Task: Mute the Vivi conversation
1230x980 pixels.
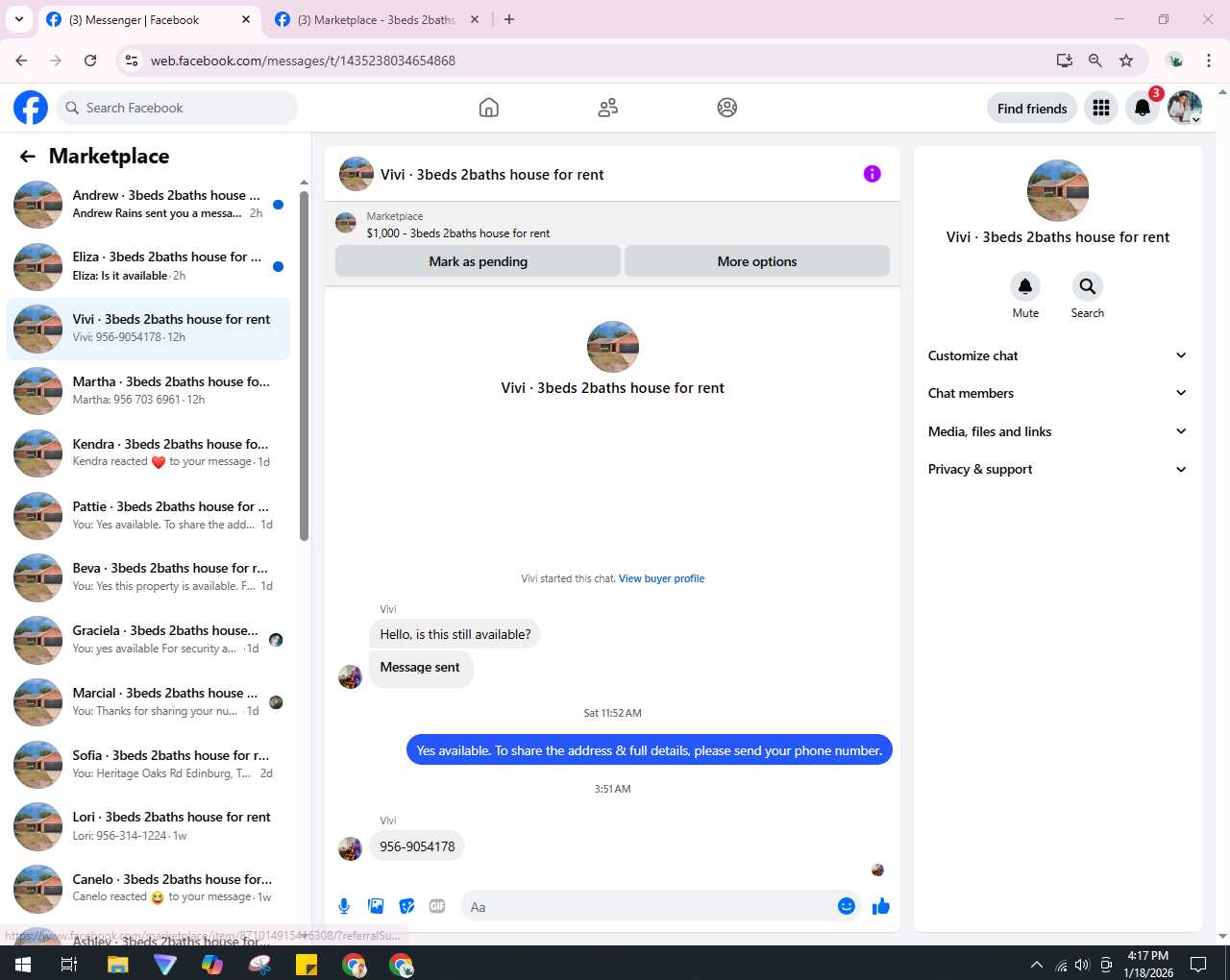Action: coord(1025,286)
